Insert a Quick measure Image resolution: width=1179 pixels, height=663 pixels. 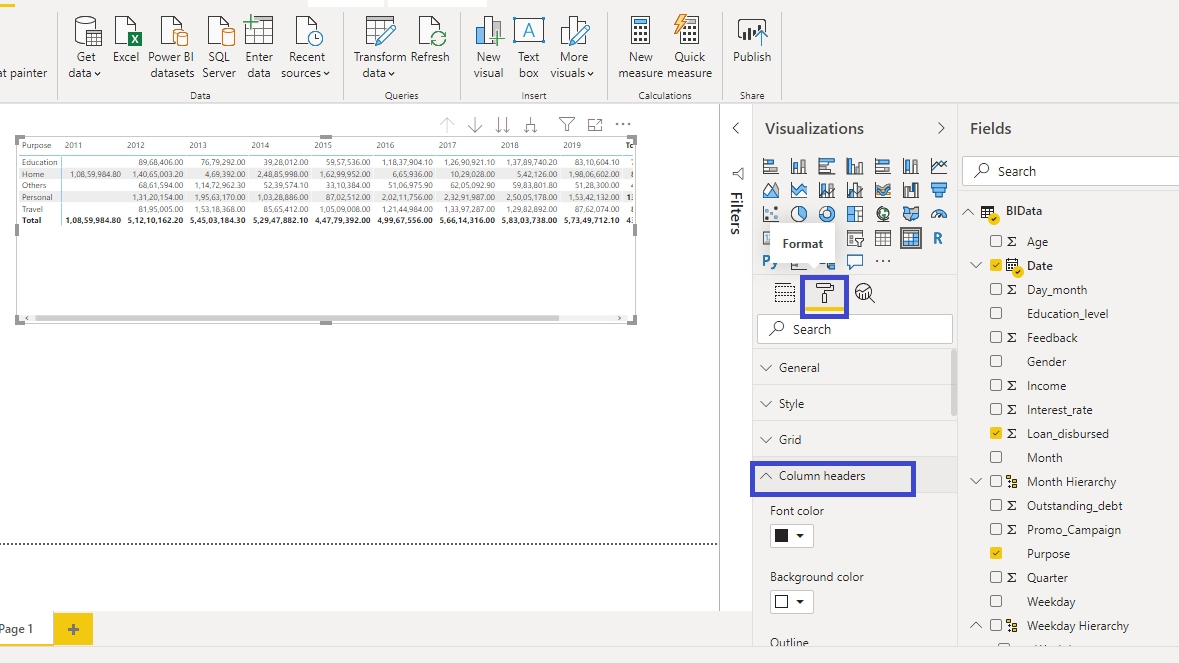point(689,47)
